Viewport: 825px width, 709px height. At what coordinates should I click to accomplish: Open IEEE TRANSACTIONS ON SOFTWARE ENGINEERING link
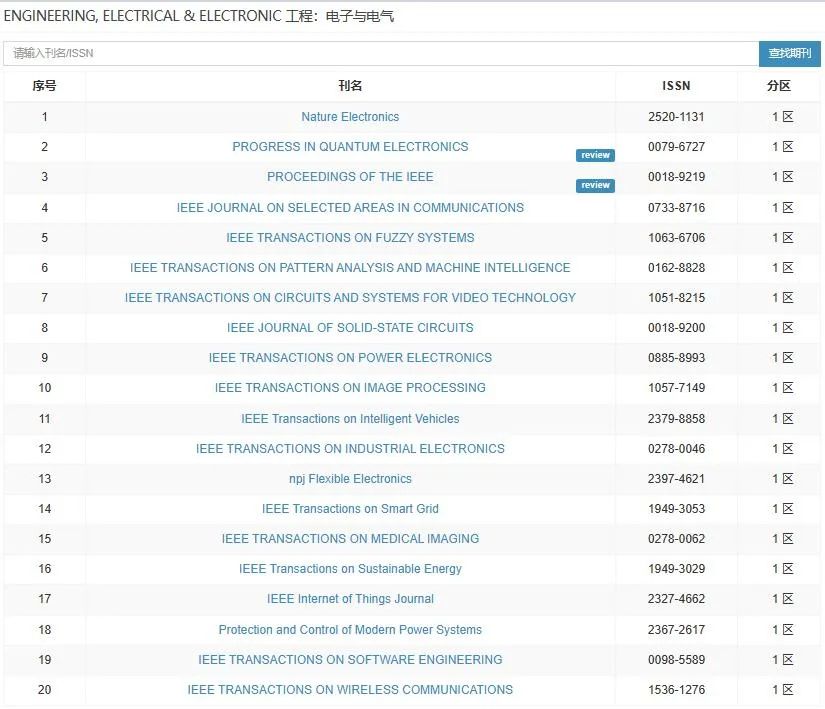click(350, 660)
